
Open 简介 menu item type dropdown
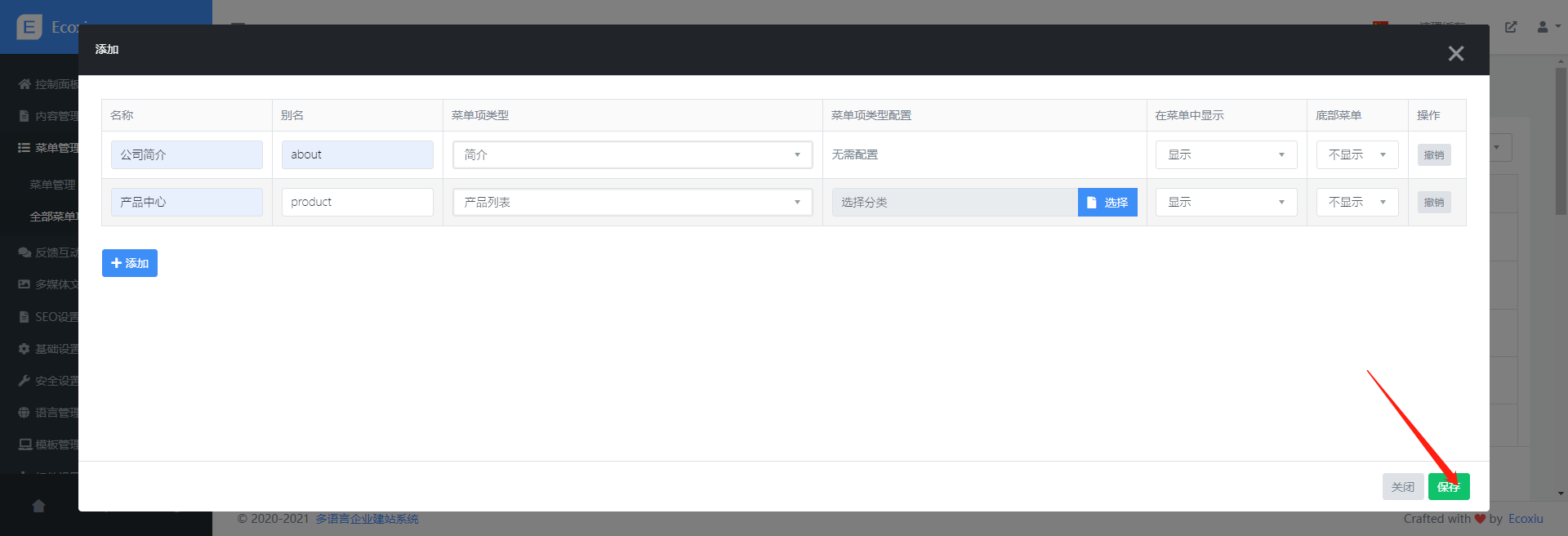click(632, 155)
